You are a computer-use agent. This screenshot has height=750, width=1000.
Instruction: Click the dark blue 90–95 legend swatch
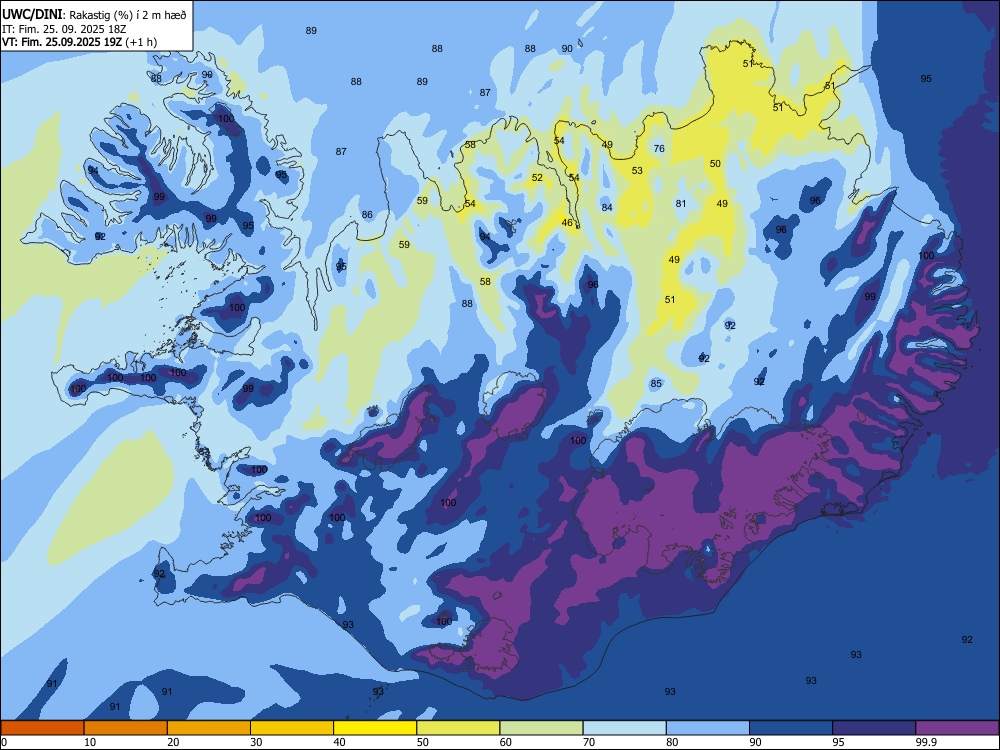pos(791,728)
